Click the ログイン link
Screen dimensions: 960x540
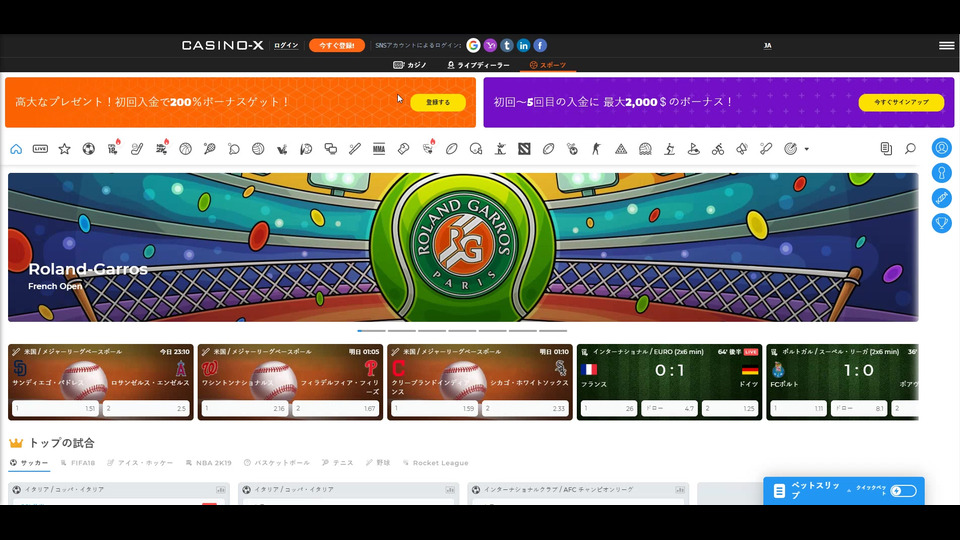[x=286, y=45]
